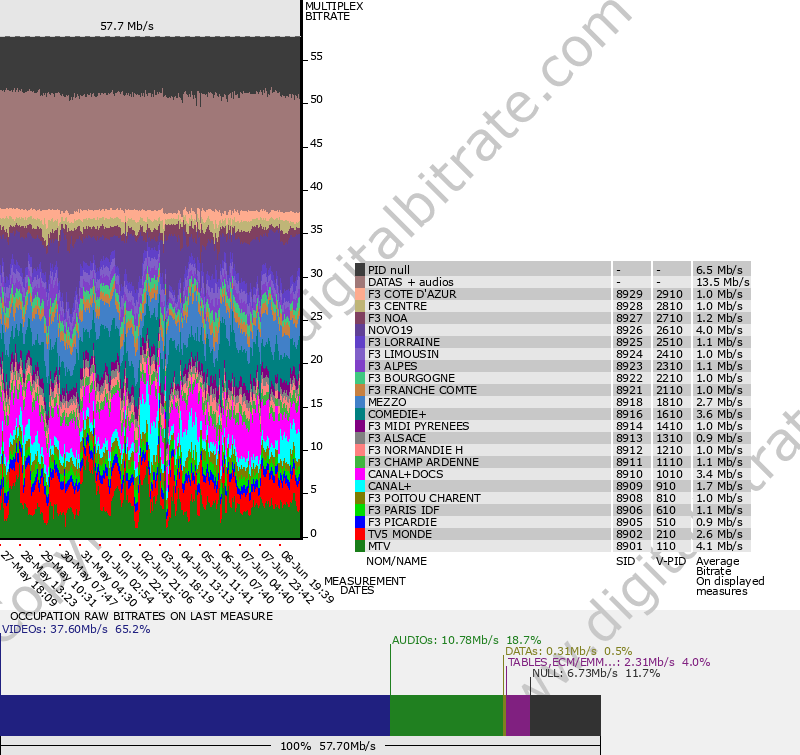
Task: Click V-PID value 1610
Action: tap(669, 414)
